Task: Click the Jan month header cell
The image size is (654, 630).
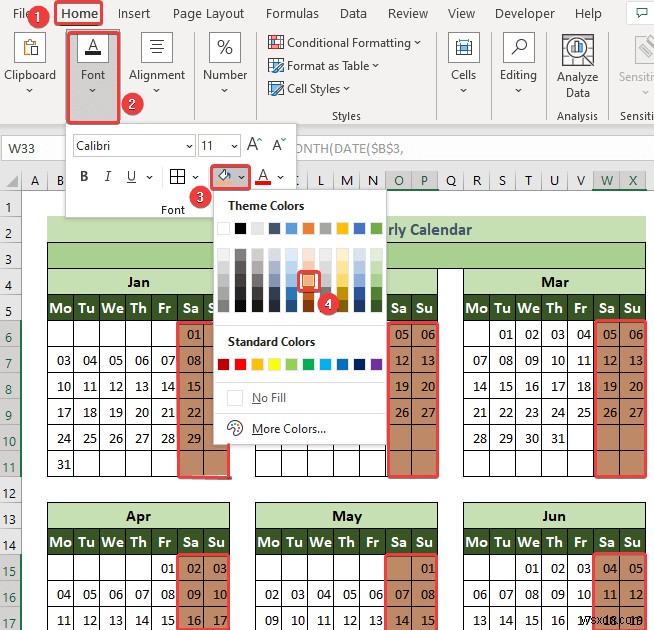Action: click(138, 282)
